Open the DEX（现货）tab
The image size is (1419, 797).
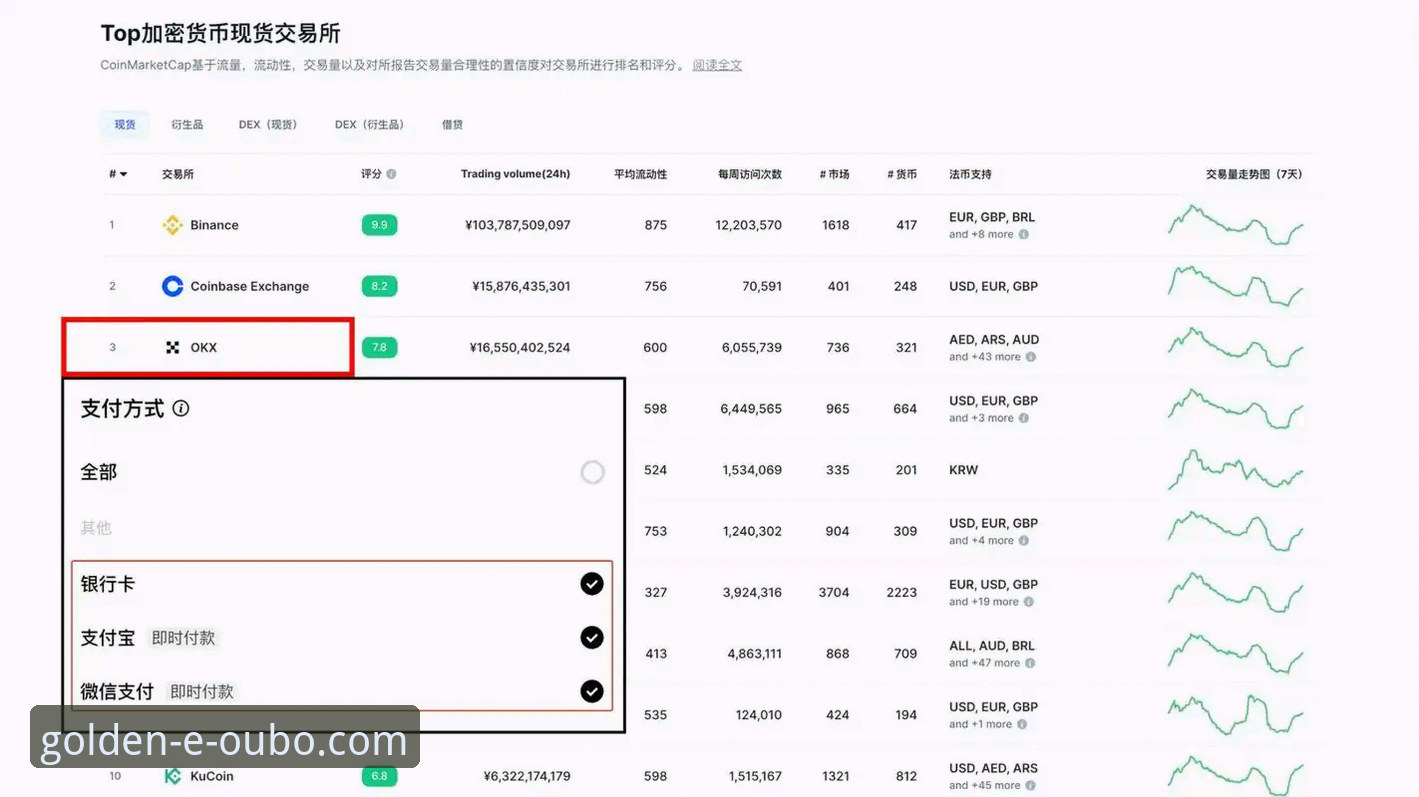click(267, 125)
